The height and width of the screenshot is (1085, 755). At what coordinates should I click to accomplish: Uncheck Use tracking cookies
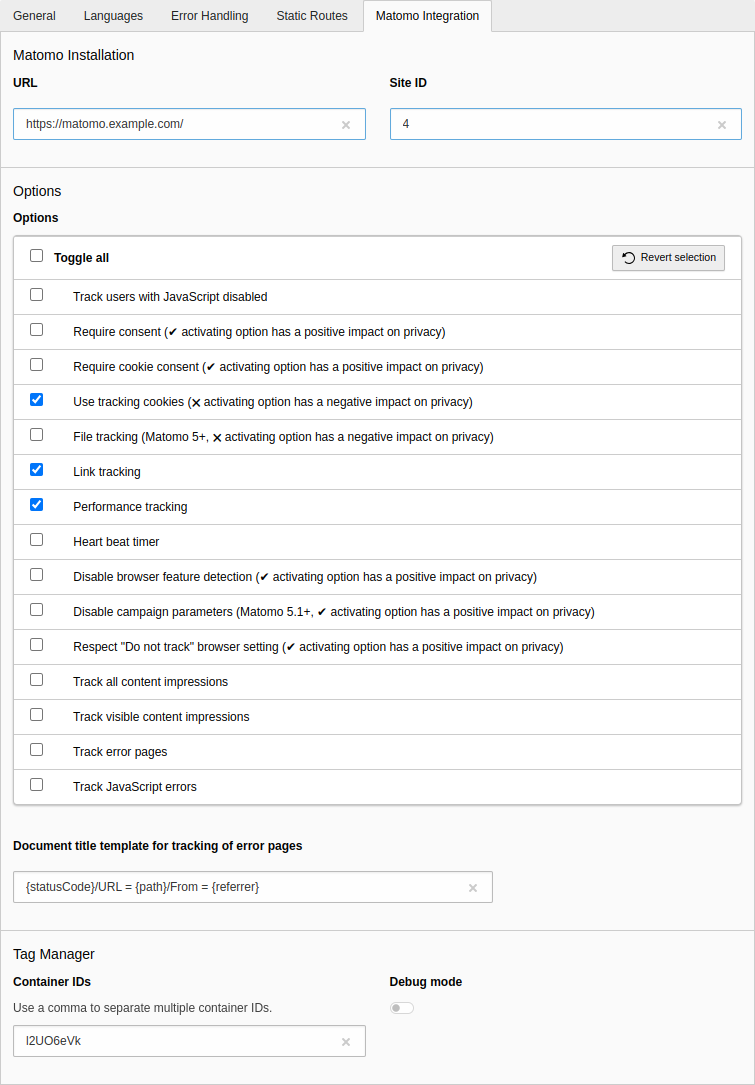coord(36,399)
